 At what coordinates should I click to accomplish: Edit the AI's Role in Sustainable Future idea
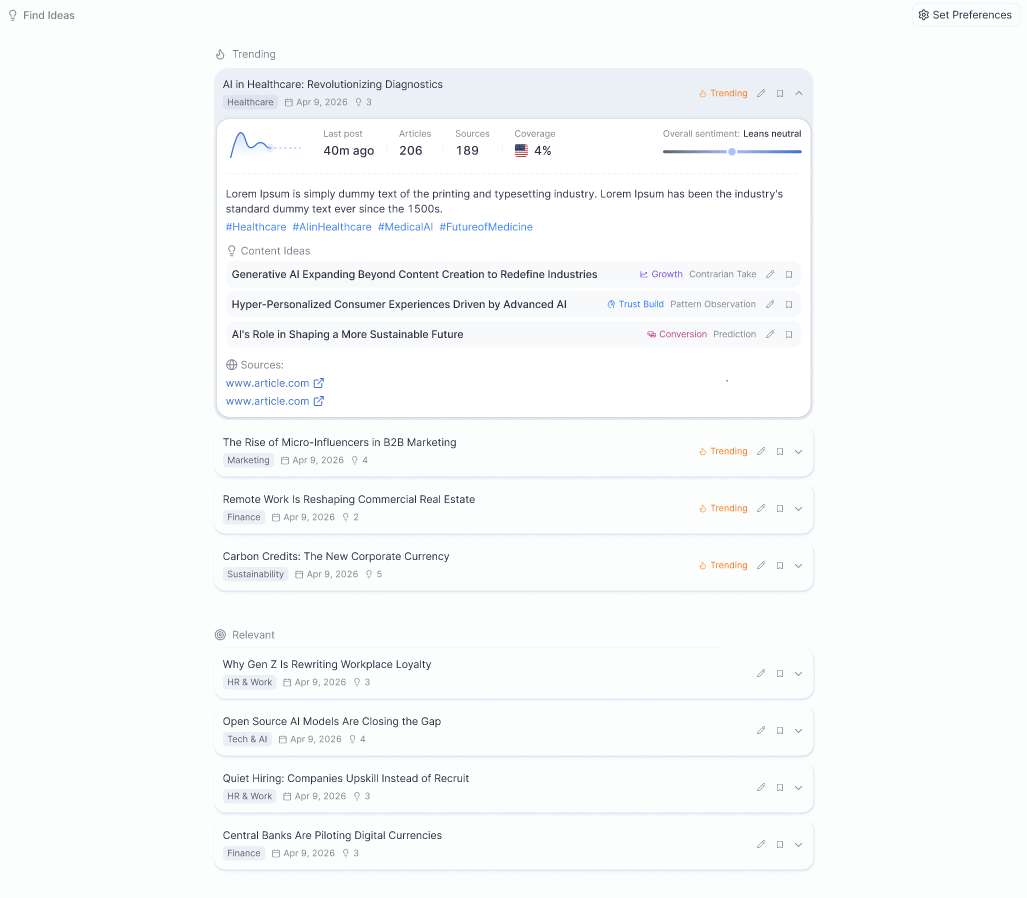click(x=770, y=334)
